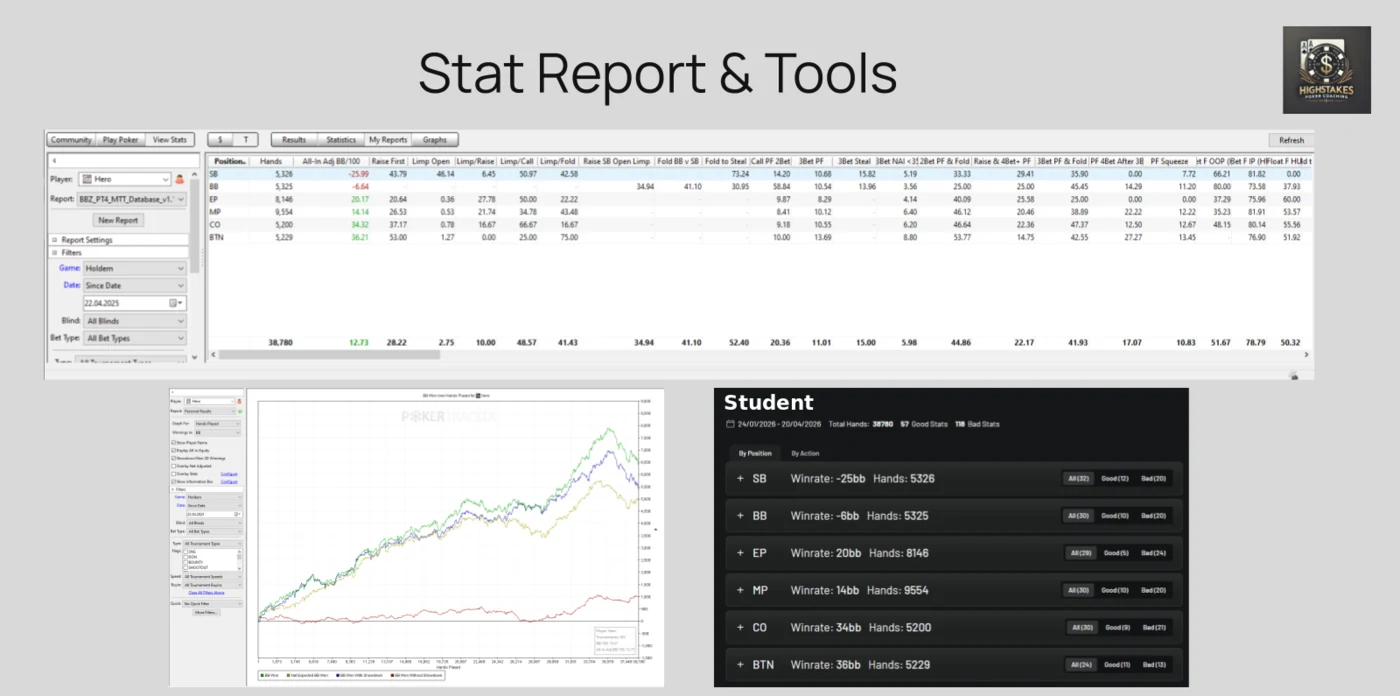Open the Bet Type All Bet Types dropdown
The height and width of the screenshot is (696, 1400).
click(136, 338)
